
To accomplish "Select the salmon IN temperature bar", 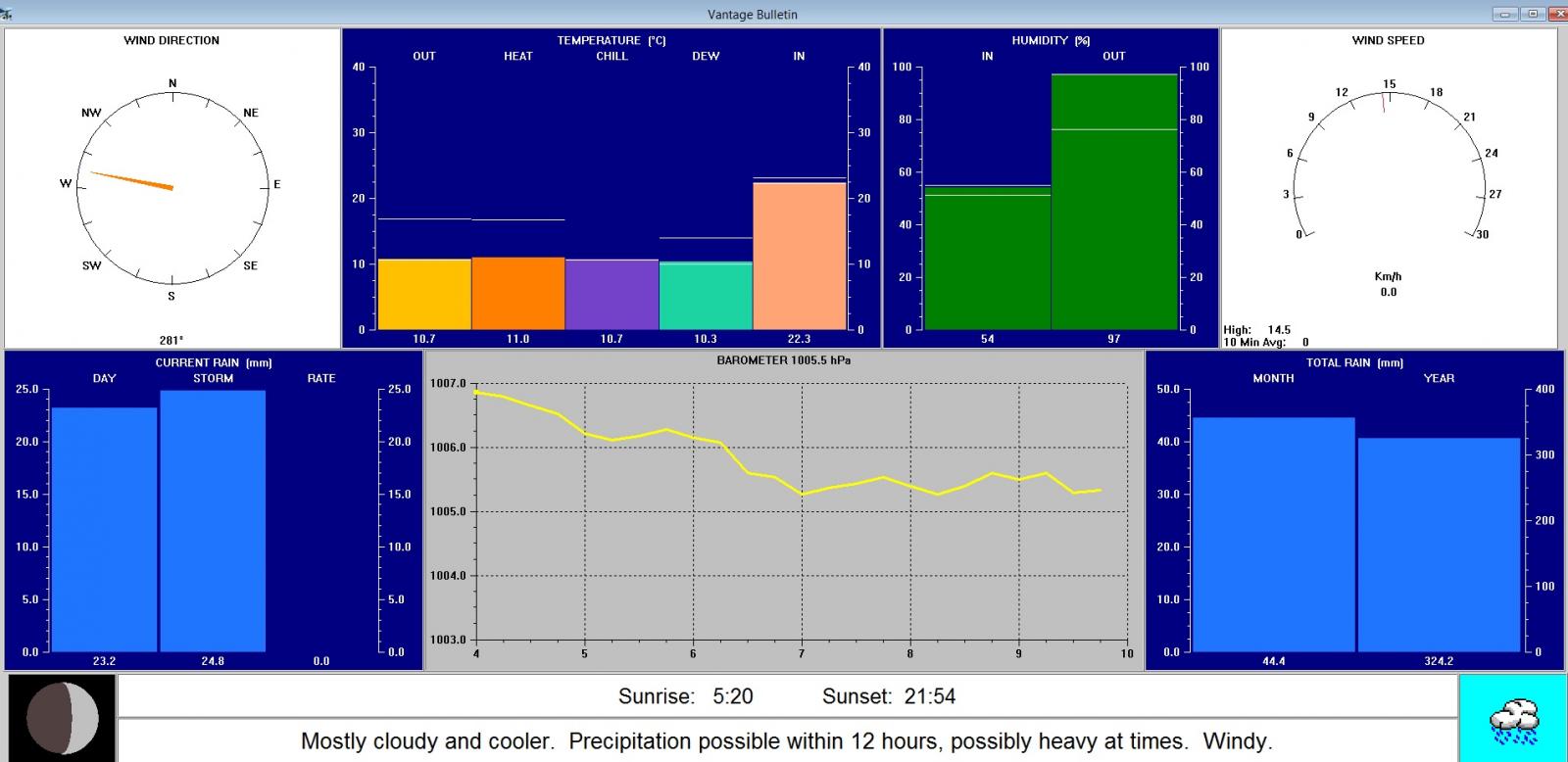I will [x=800, y=257].
